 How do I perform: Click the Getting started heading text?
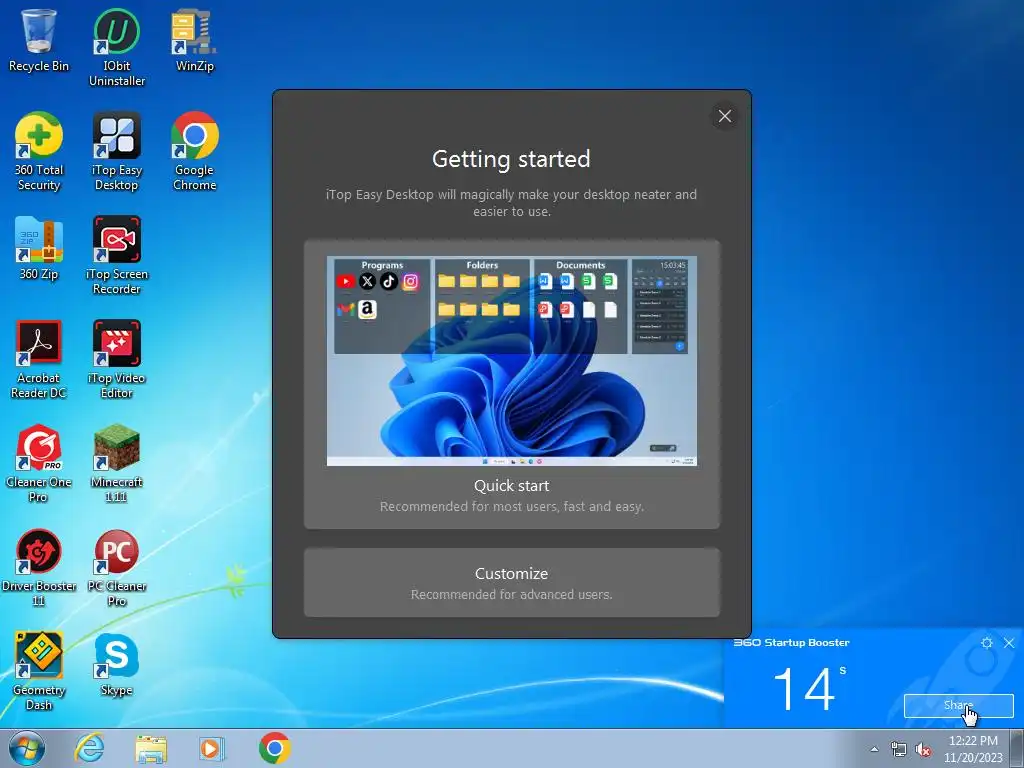(511, 159)
